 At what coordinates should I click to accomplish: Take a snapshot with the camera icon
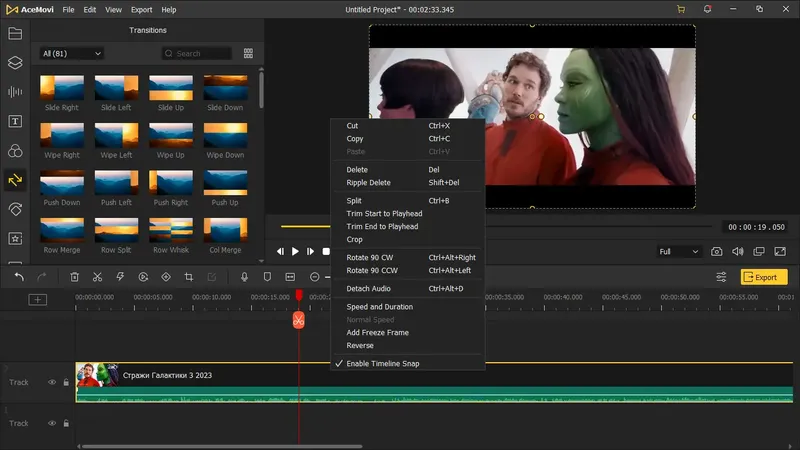click(717, 252)
